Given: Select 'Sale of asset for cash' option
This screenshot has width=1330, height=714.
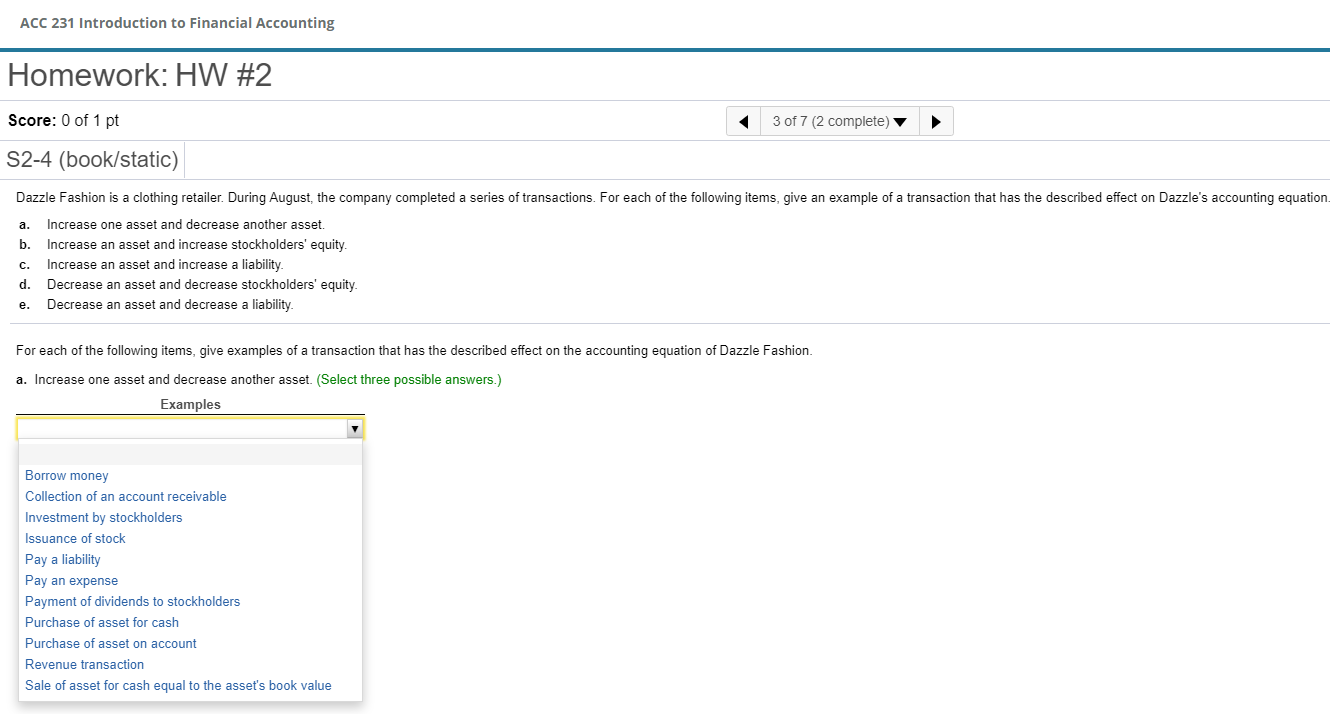Looking at the screenshot, I should click(x=178, y=686).
